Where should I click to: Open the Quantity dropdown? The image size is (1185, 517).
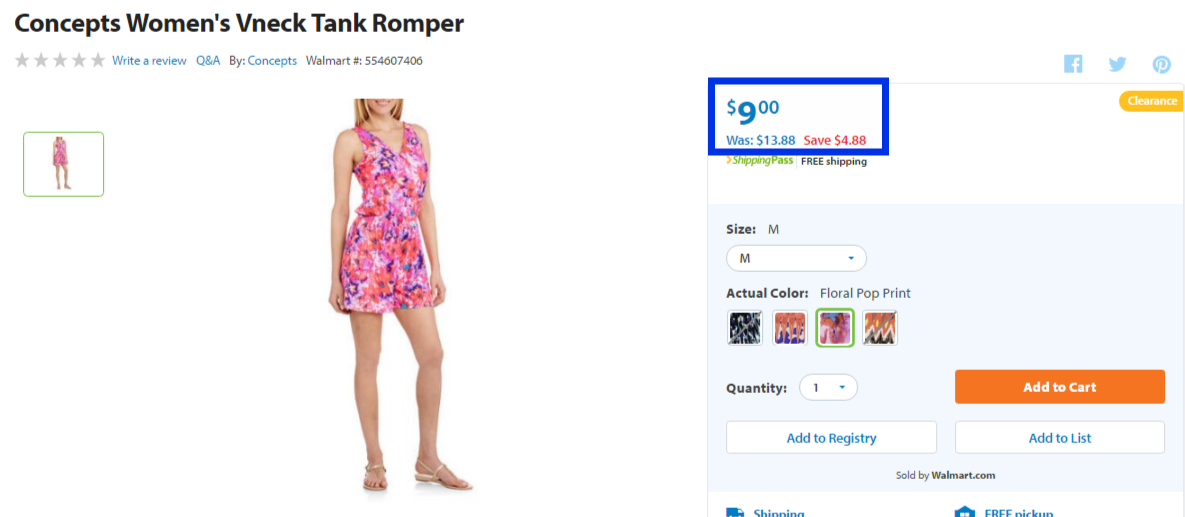828,388
